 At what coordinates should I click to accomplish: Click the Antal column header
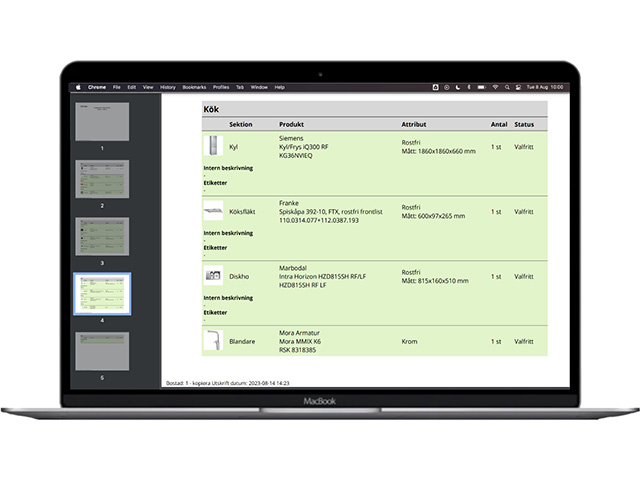pos(499,124)
